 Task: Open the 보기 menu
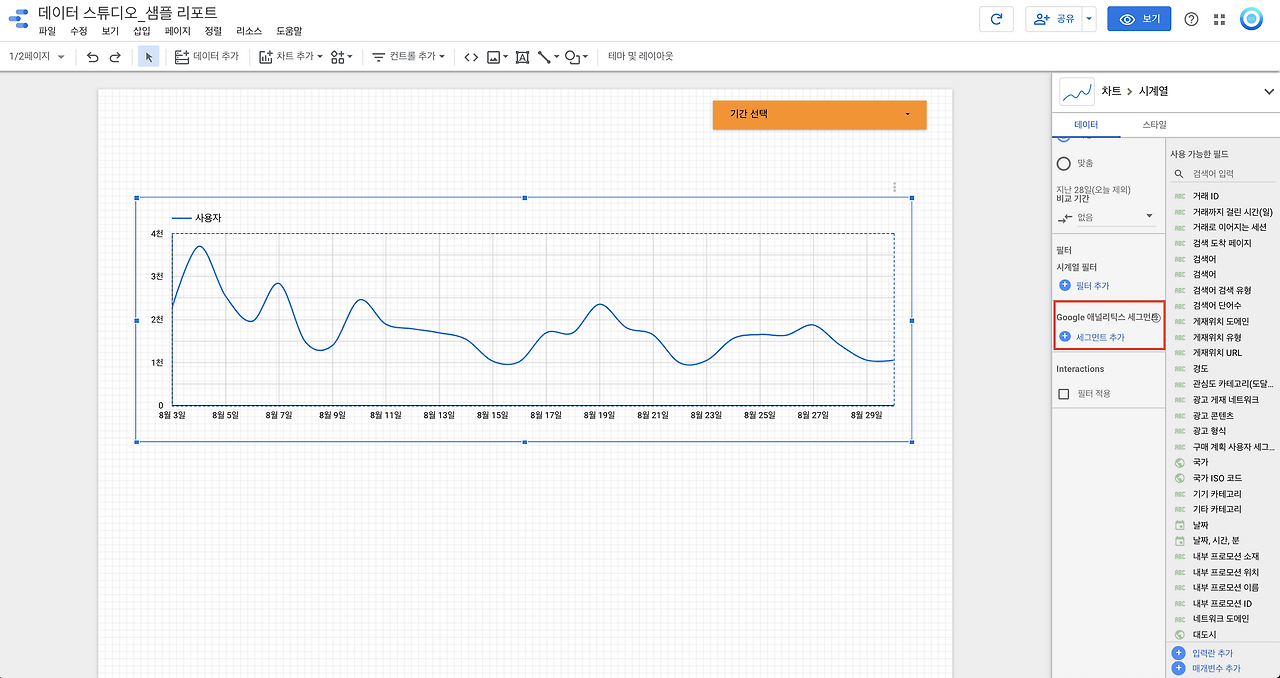point(110,31)
